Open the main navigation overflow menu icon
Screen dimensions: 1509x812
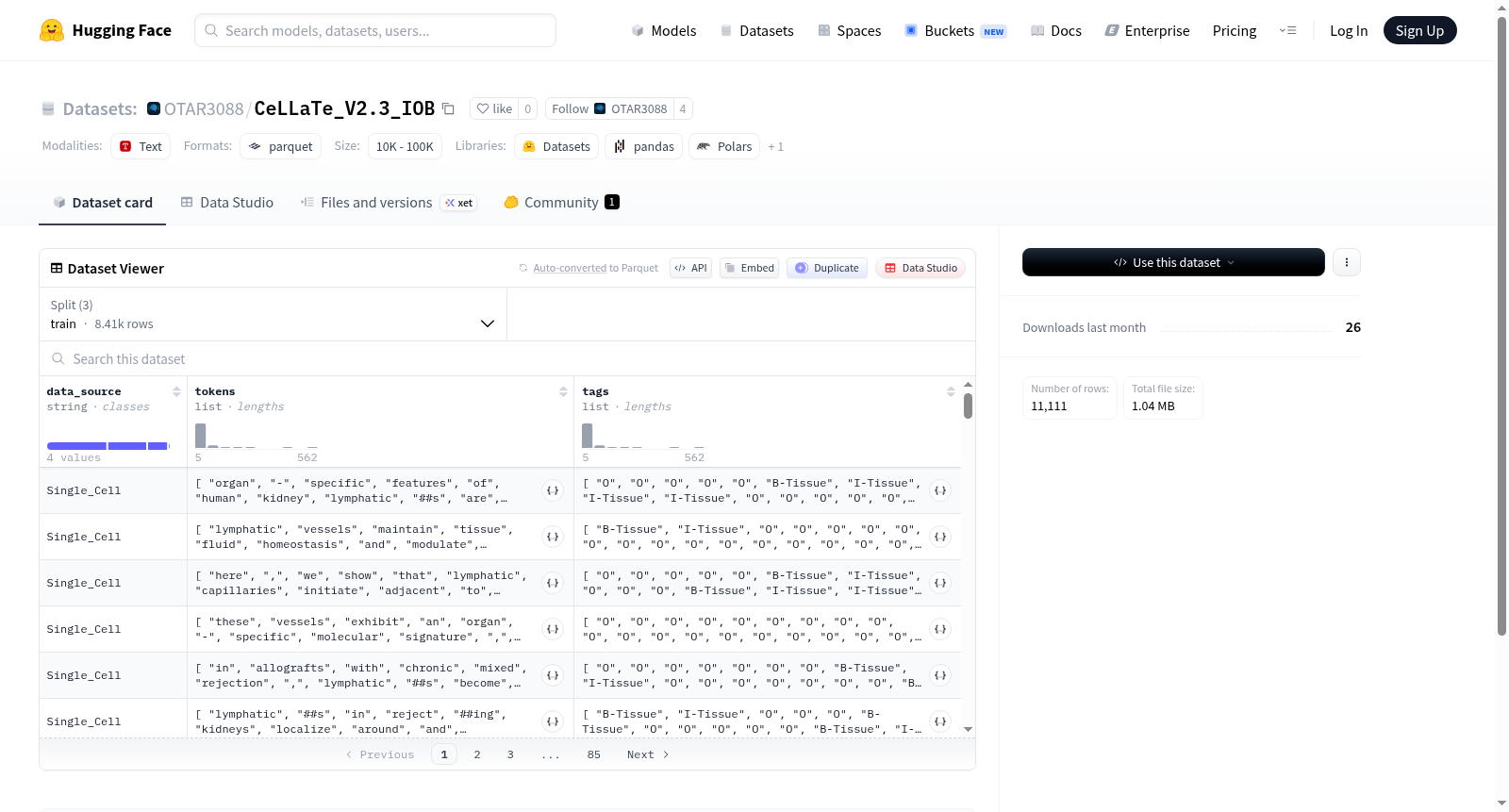[x=1287, y=30]
